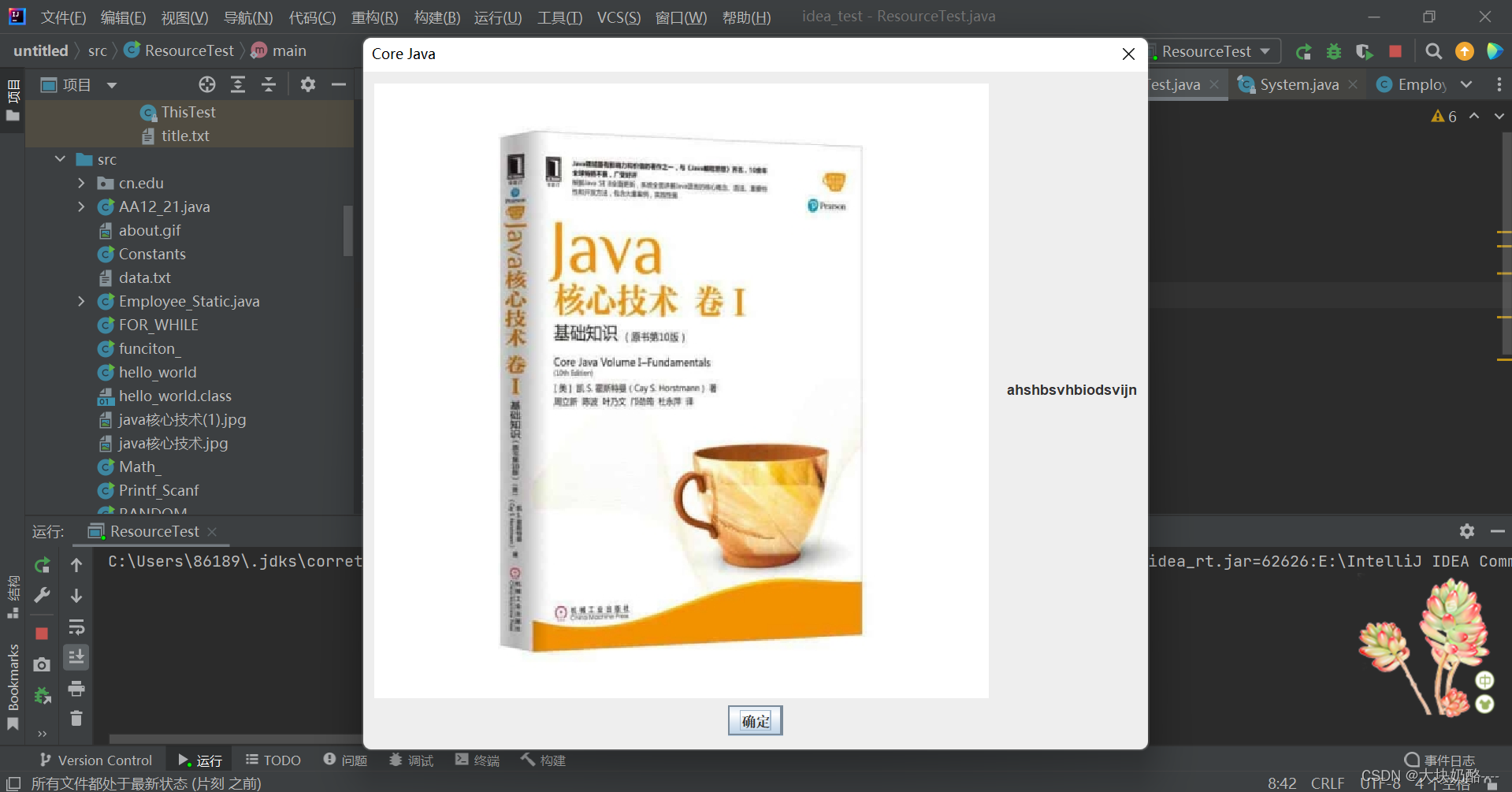
Task: Stop the running process with red square icon
Action: (x=1395, y=51)
